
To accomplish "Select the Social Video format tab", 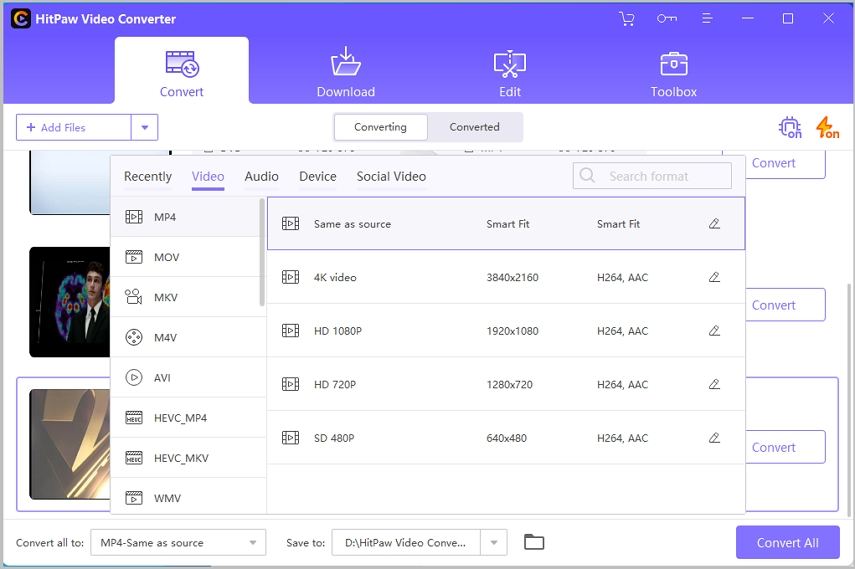I will tap(392, 177).
